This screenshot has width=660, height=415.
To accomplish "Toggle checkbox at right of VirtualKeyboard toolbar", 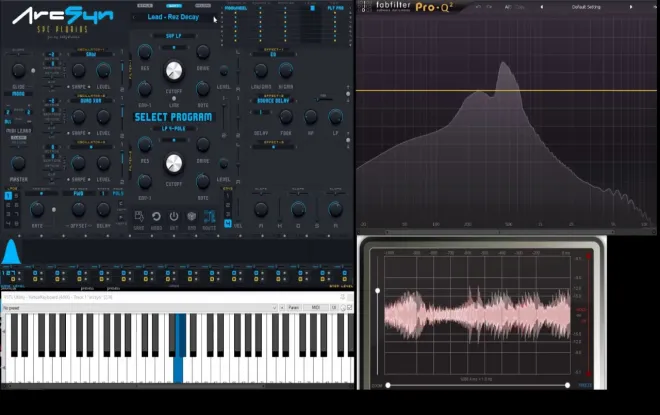I will (x=349, y=308).
